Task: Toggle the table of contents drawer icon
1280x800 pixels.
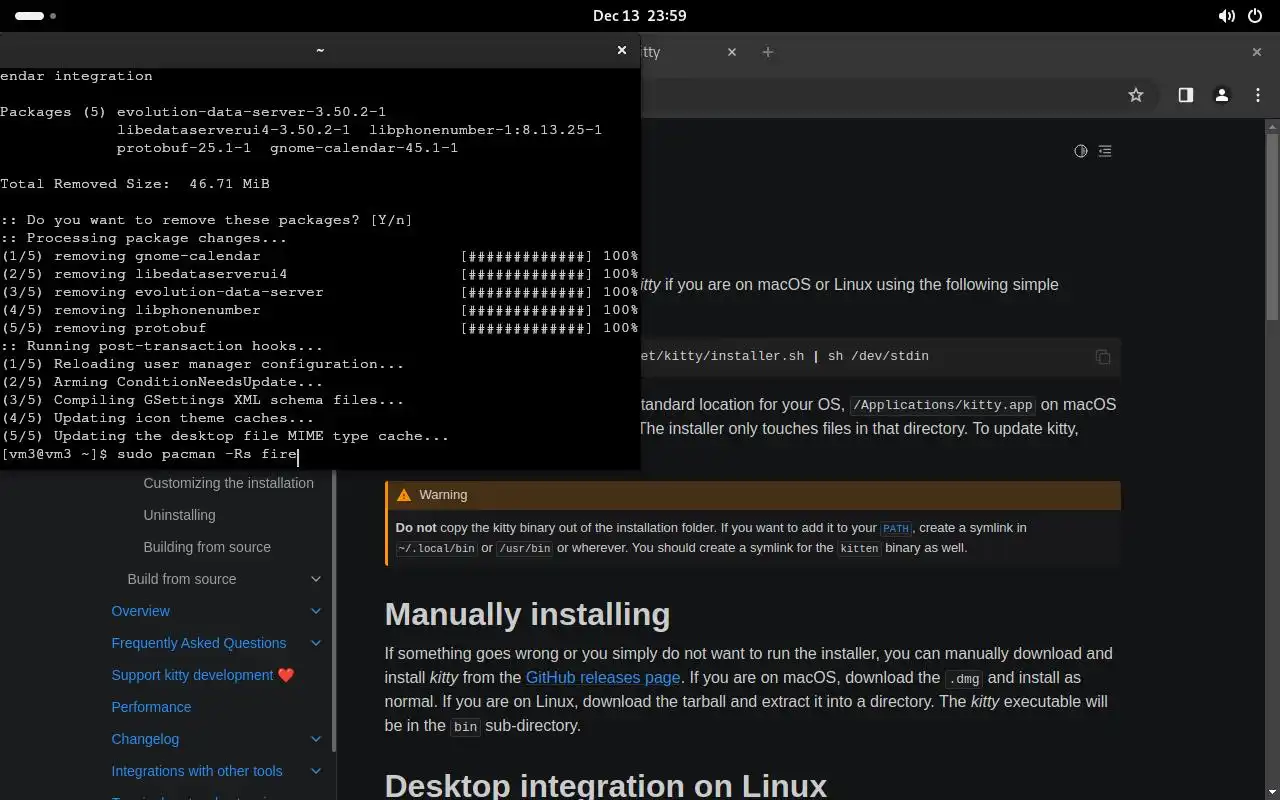Action: [1105, 151]
